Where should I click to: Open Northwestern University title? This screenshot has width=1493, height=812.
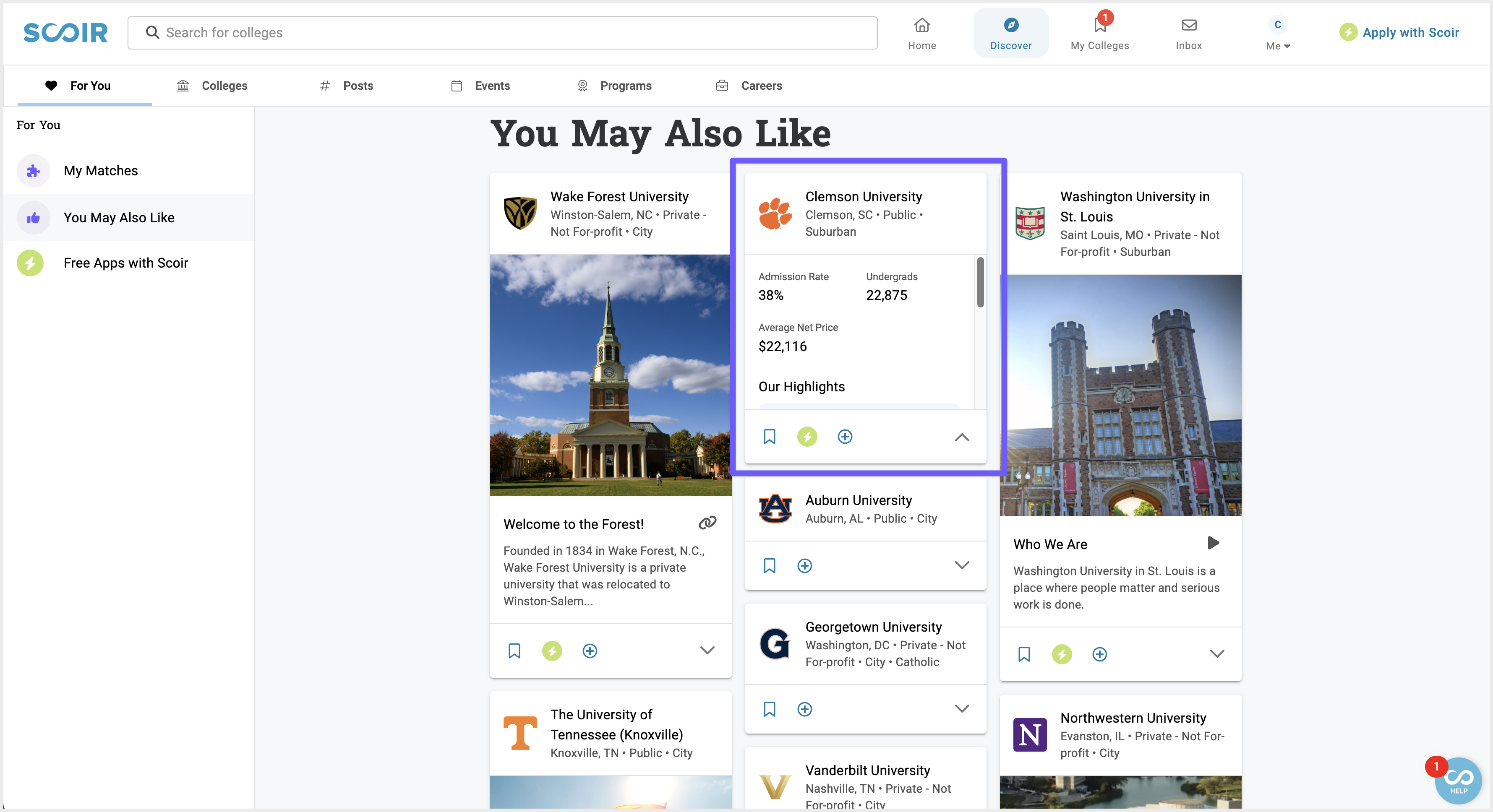(1133, 718)
